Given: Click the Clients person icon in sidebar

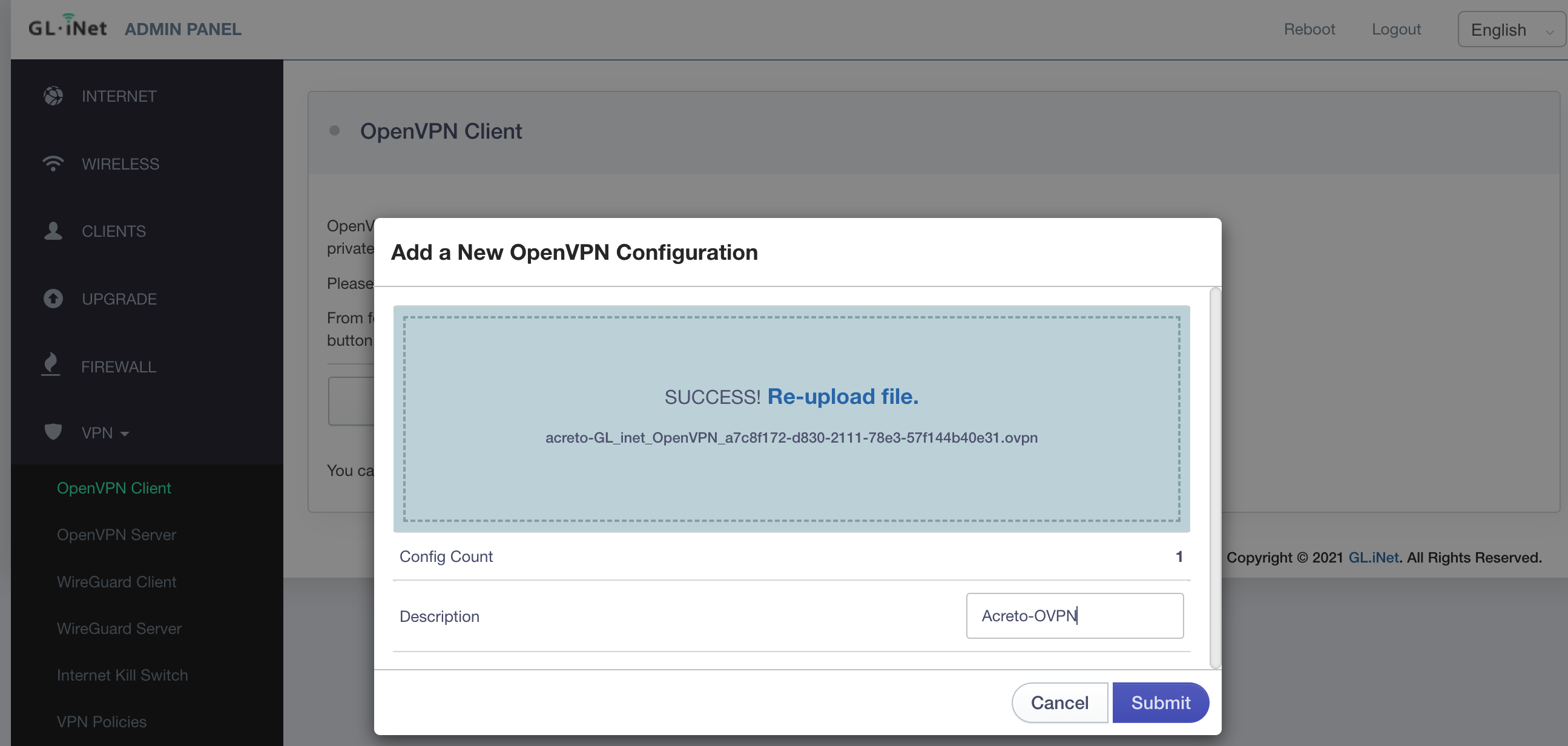Looking at the screenshot, I should tap(53, 231).
